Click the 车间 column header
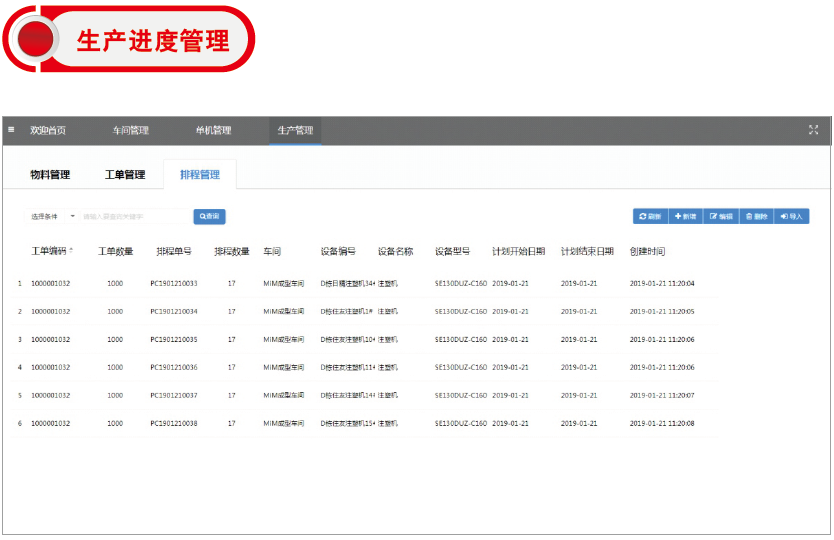 [x=272, y=251]
